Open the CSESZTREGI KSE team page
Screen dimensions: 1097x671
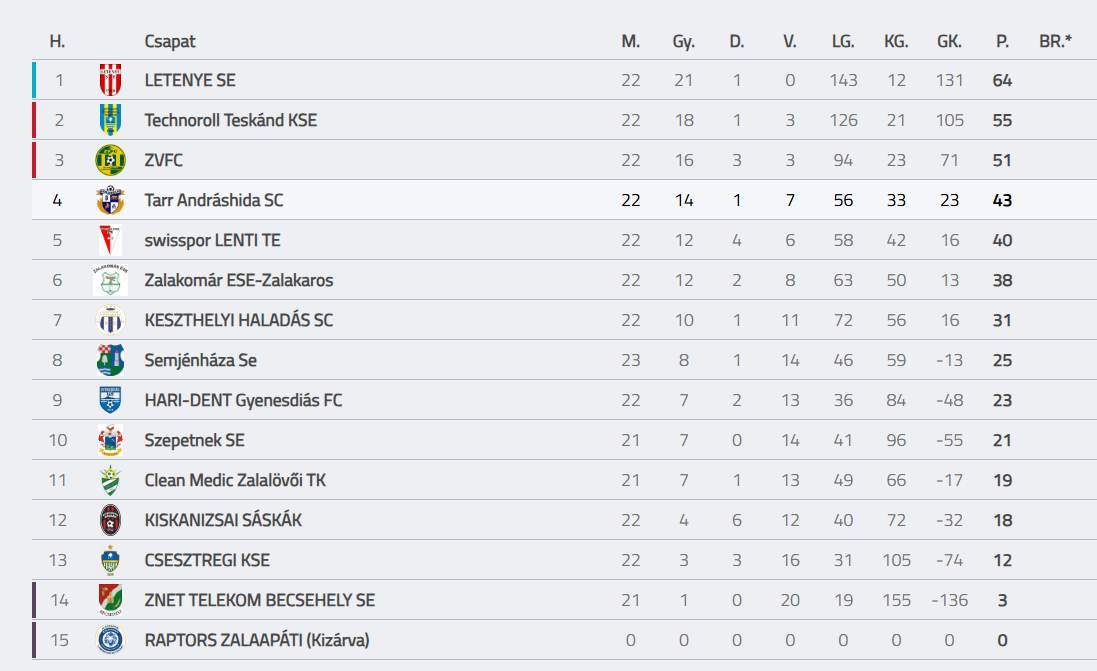point(207,560)
